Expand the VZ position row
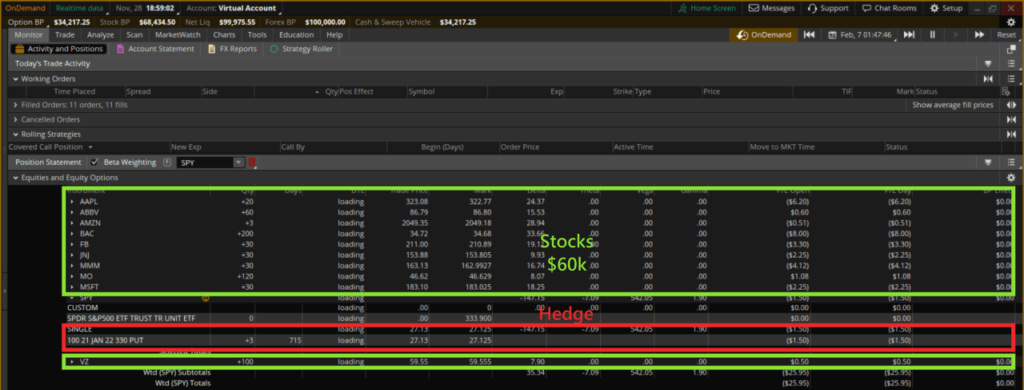Image resolution: width=1024 pixels, height=390 pixels. click(72, 362)
